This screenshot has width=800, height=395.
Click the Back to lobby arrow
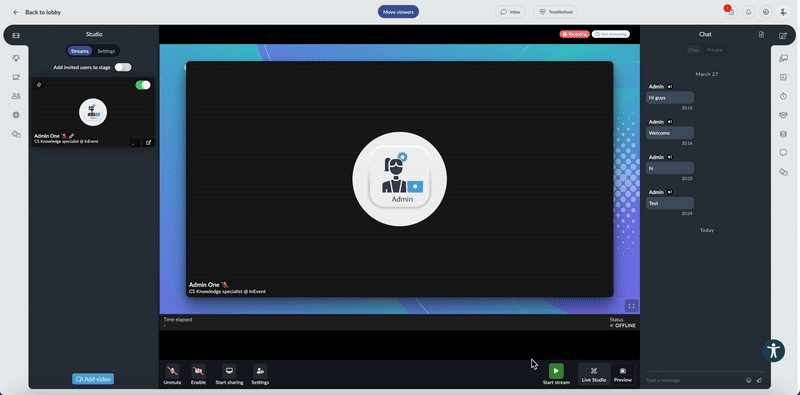[x=16, y=12]
